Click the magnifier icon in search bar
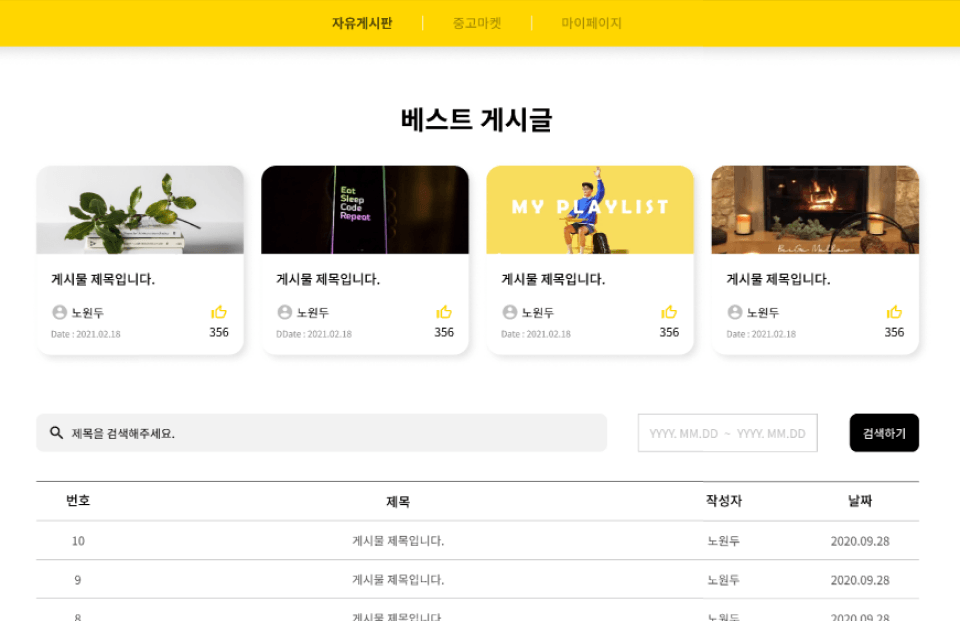960x621 pixels. [56, 433]
